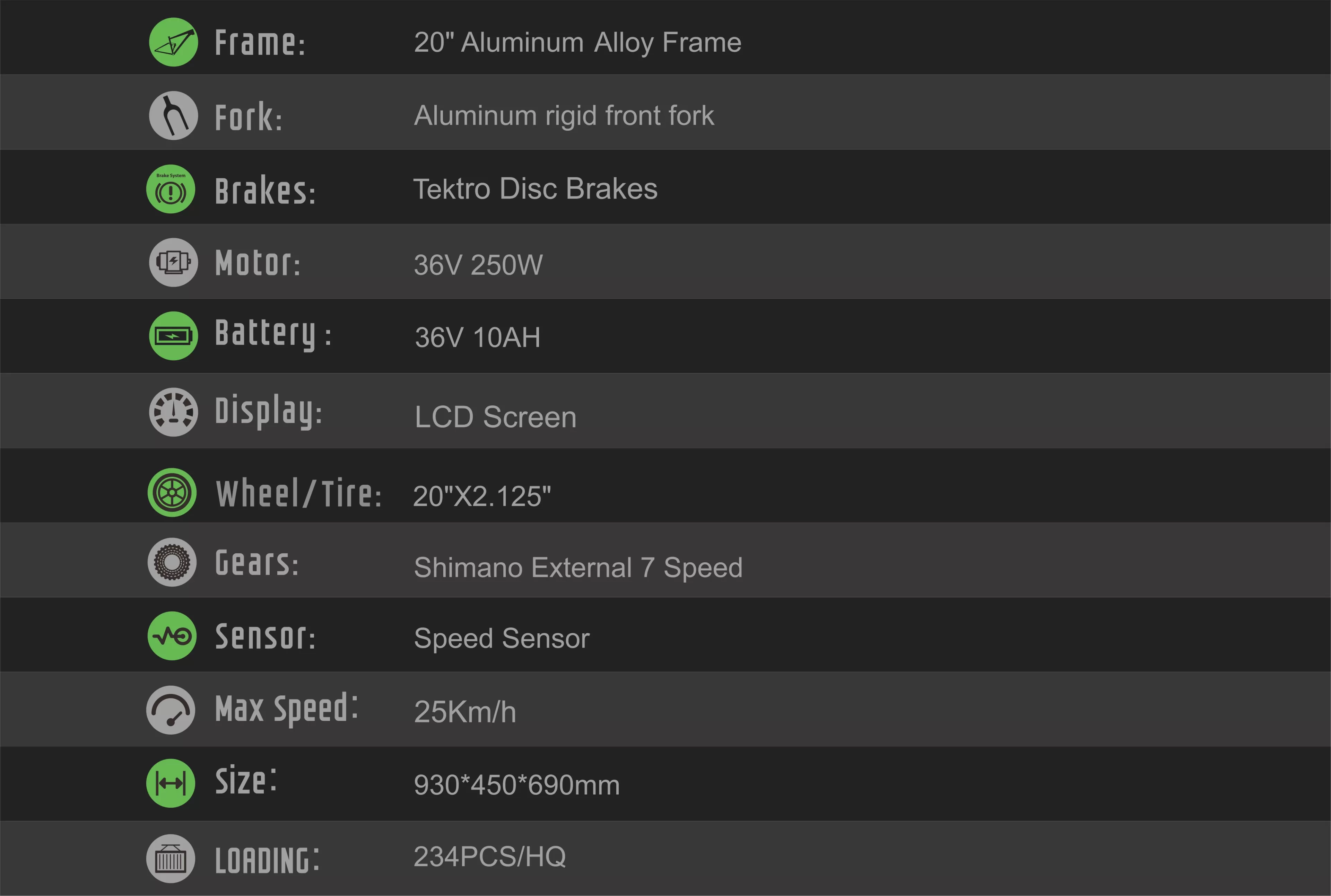Select the green battery icon
This screenshot has width=1331, height=896.
[x=173, y=336]
